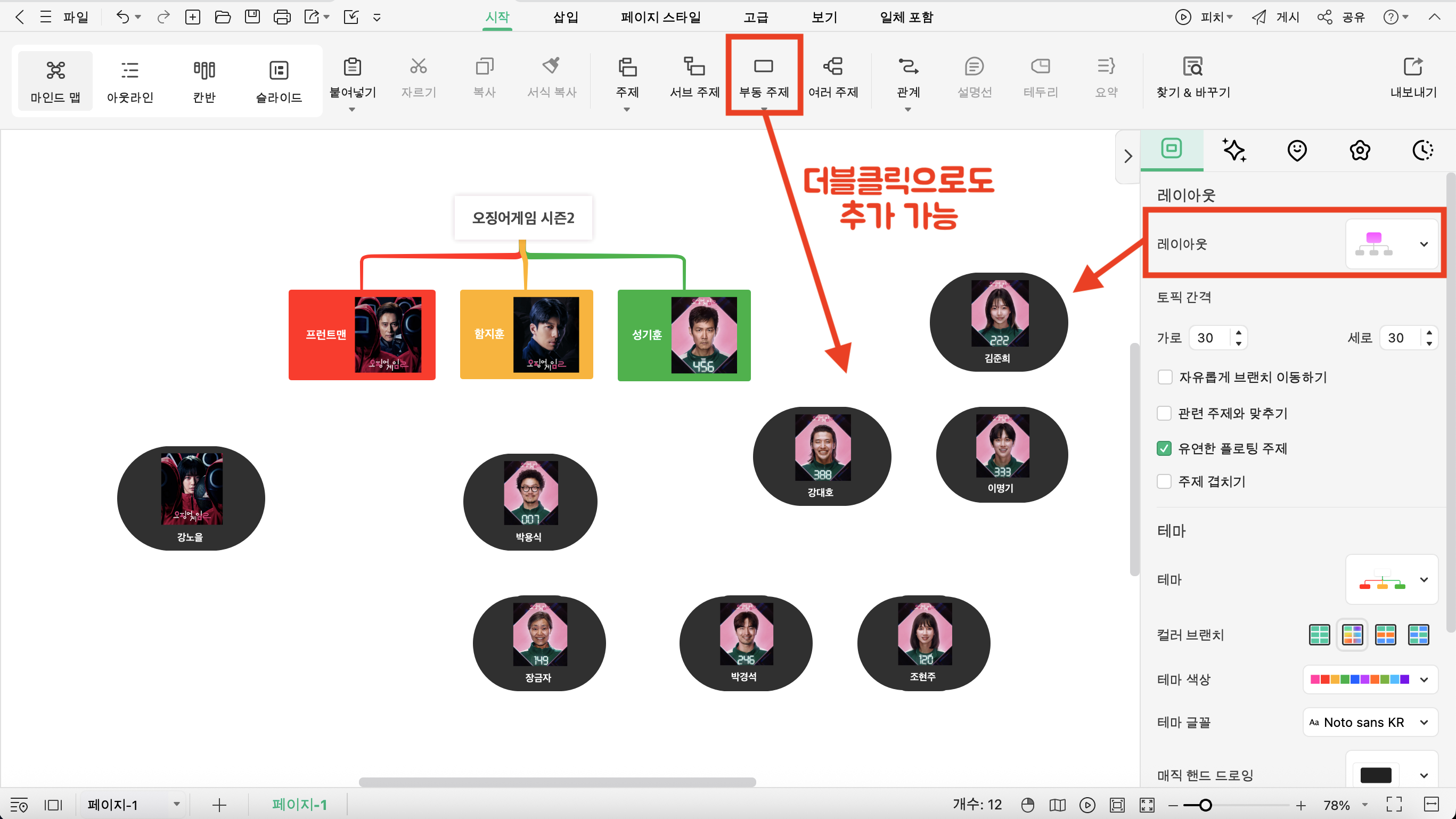1456x819 pixels.
Task: Open the Layout (레이아웃) dropdown
Action: coord(1392,244)
